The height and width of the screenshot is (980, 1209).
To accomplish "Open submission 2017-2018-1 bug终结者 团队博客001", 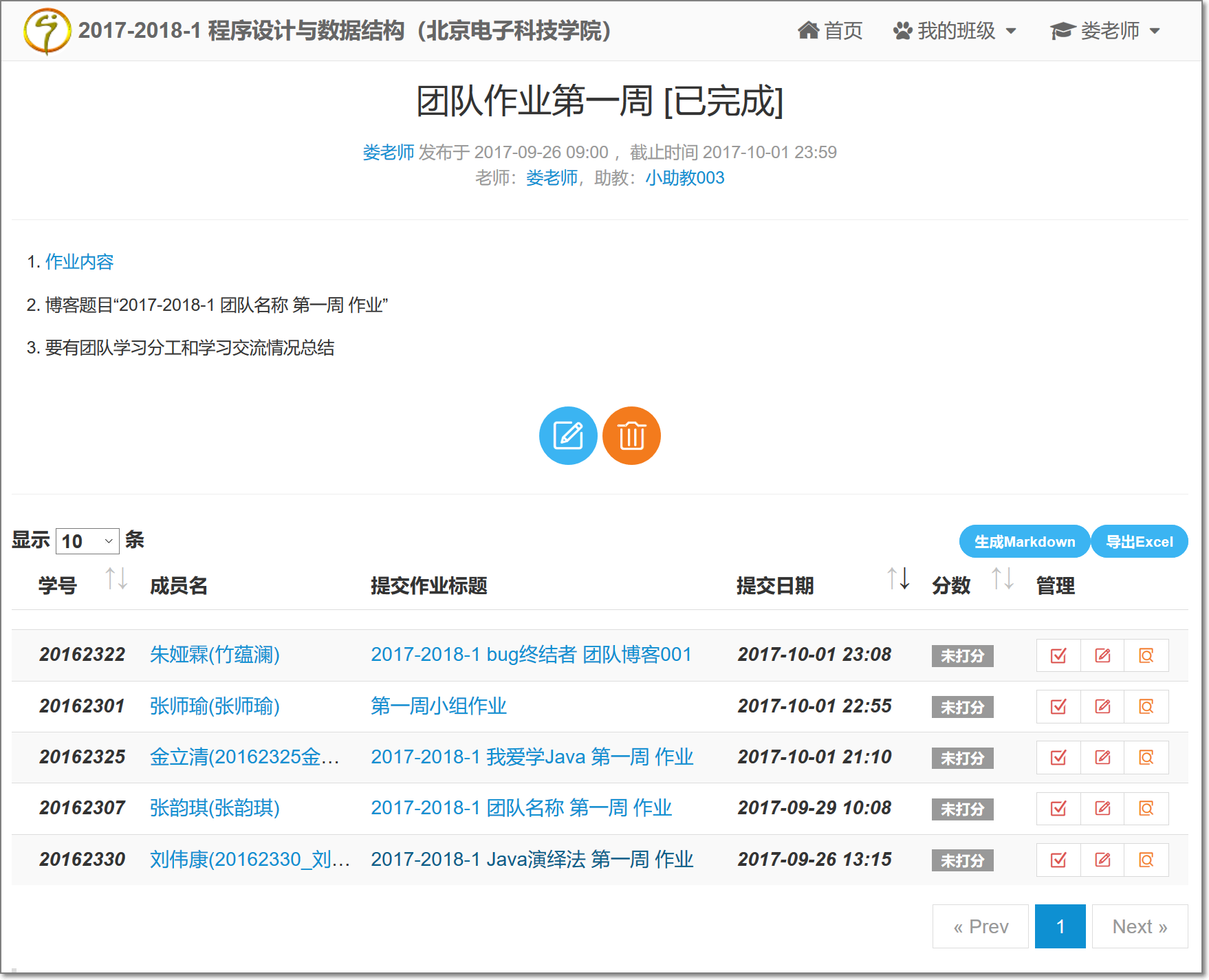I will [532, 655].
